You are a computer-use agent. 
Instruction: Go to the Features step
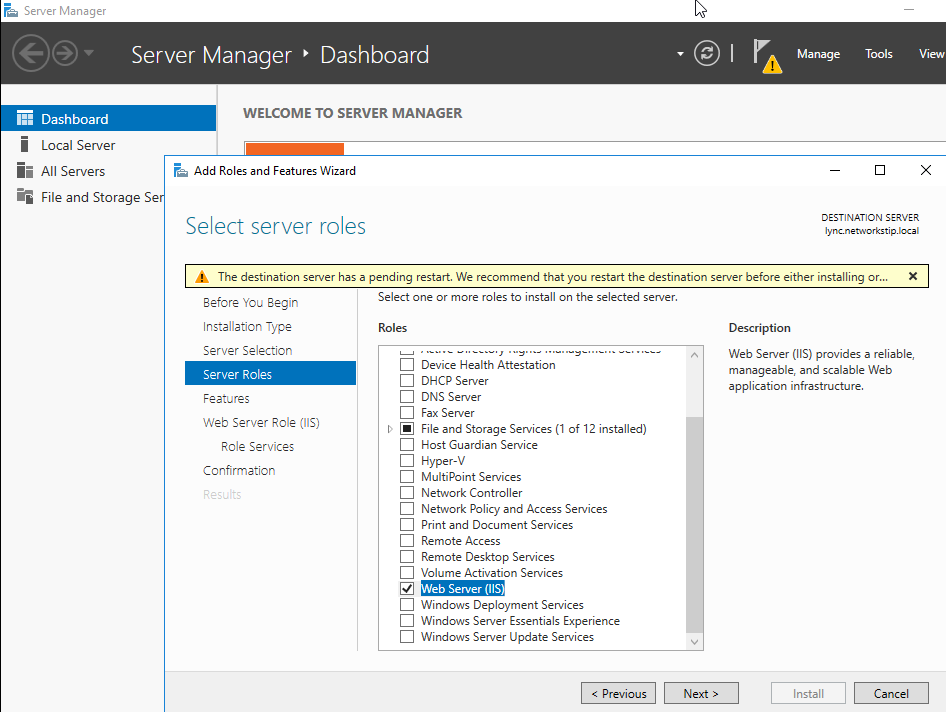coord(226,398)
